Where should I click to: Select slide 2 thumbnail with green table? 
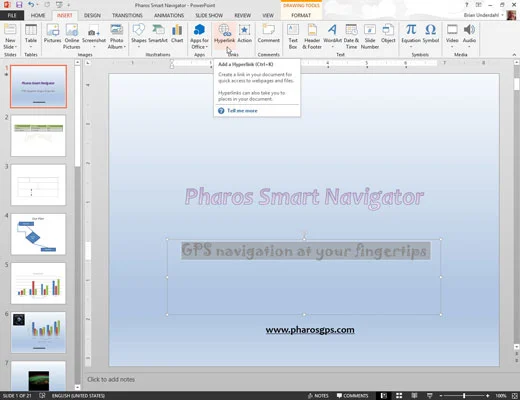pos(38,136)
